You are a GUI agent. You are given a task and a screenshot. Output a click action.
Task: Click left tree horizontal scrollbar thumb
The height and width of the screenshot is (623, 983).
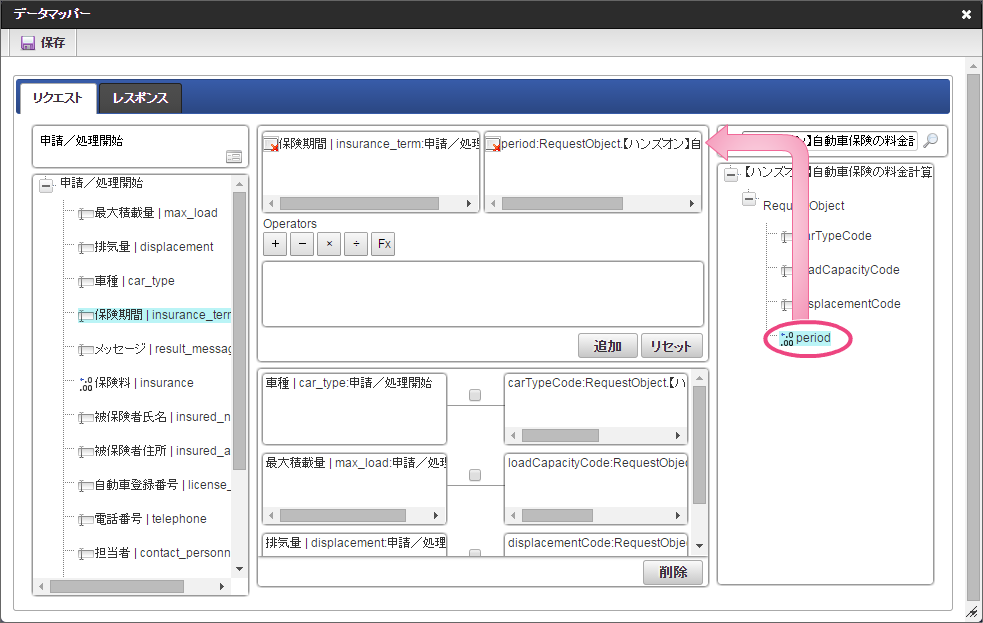pos(117,587)
